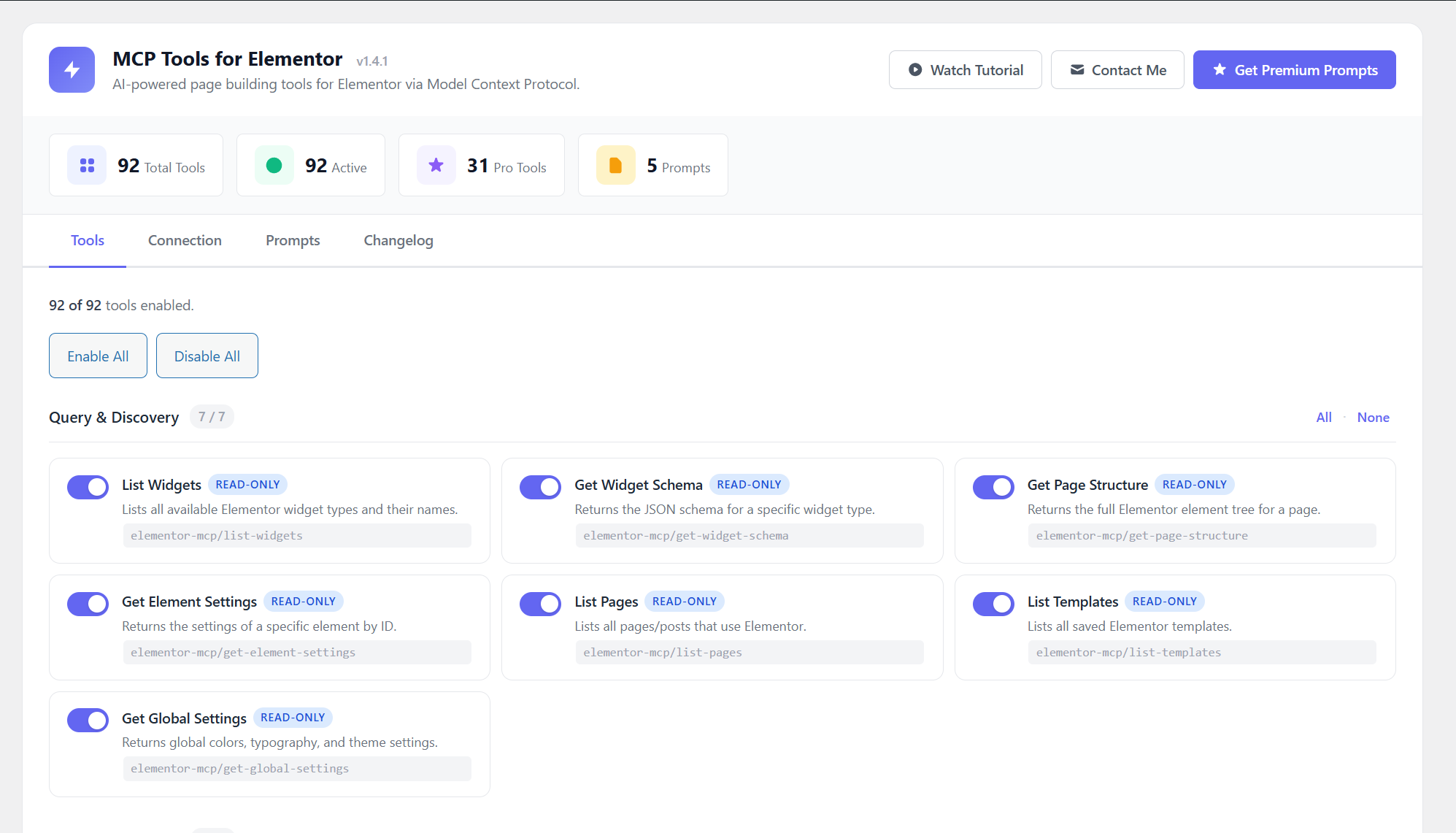Click the grid icon beside Total Tools

[x=87, y=166]
